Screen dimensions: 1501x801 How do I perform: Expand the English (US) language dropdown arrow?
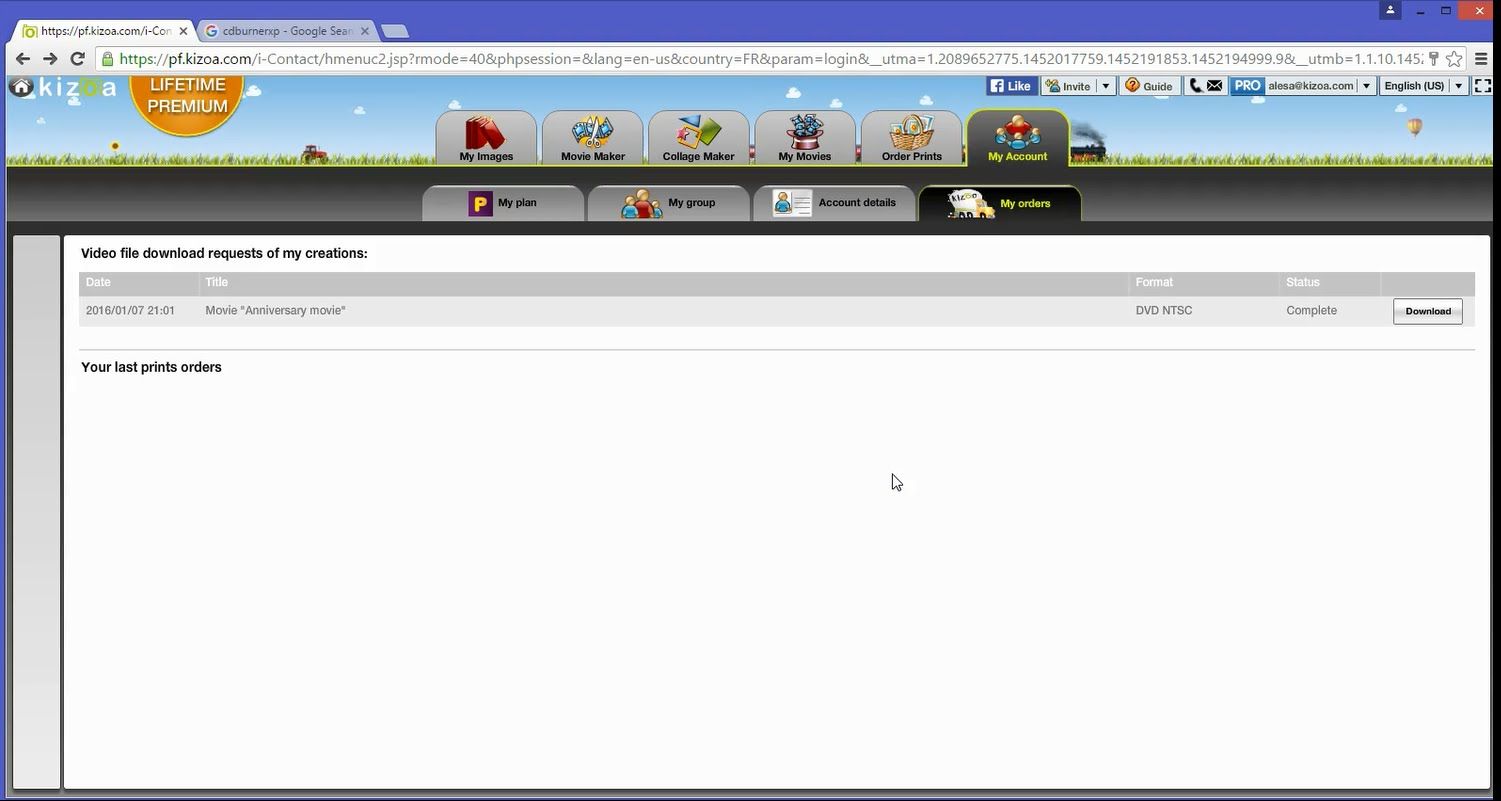pyautogui.click(x=1459, y=86)
